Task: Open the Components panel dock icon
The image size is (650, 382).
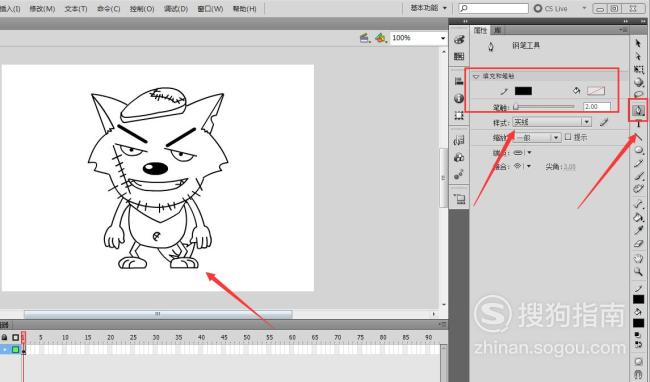Action: (459, 157)
